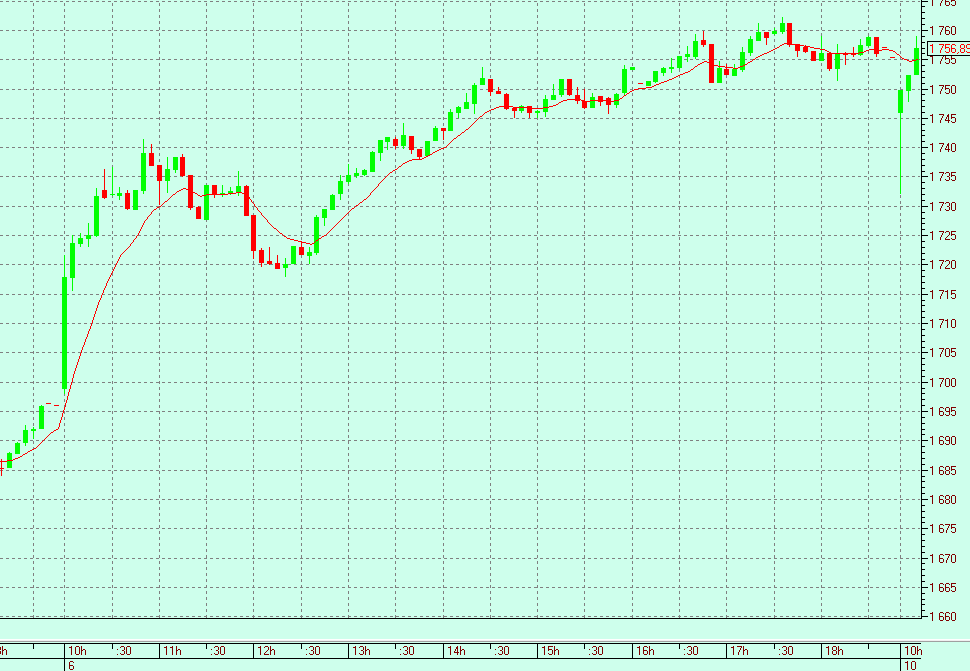Screen dimensions: 970x671
Task: Click the date label 10 on bottom axis
Action: [x=912, y=665]
